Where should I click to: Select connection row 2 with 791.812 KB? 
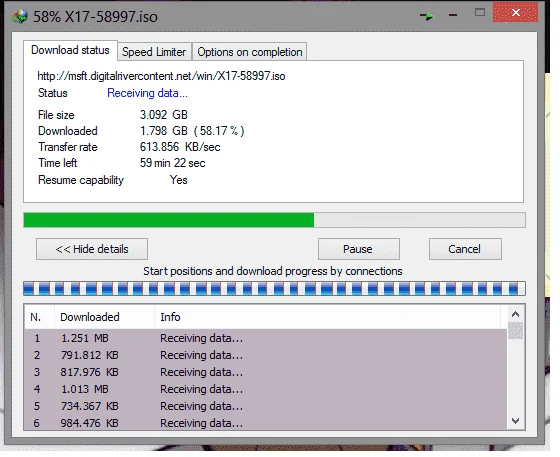point(266,355)
